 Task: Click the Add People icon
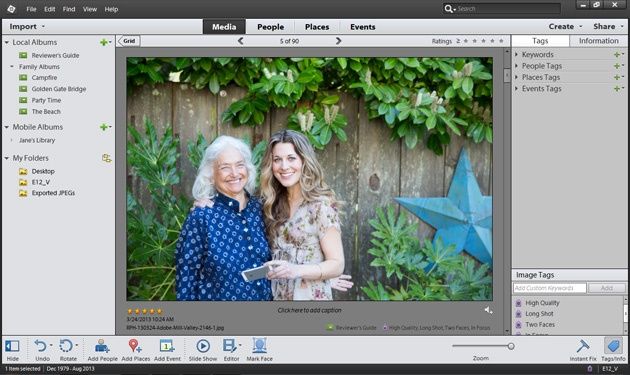[x=102, y=346]
